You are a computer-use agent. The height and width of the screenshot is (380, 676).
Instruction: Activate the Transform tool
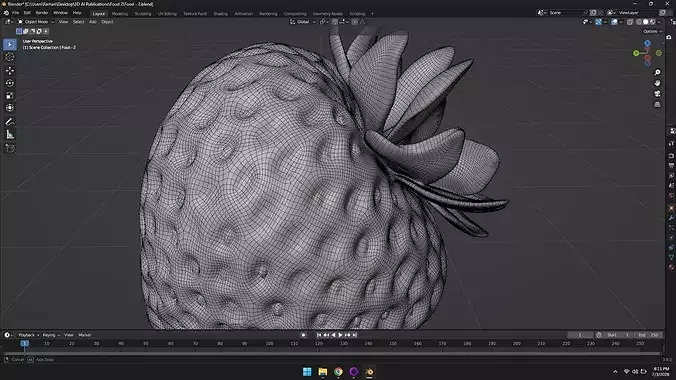coord(10,108)
